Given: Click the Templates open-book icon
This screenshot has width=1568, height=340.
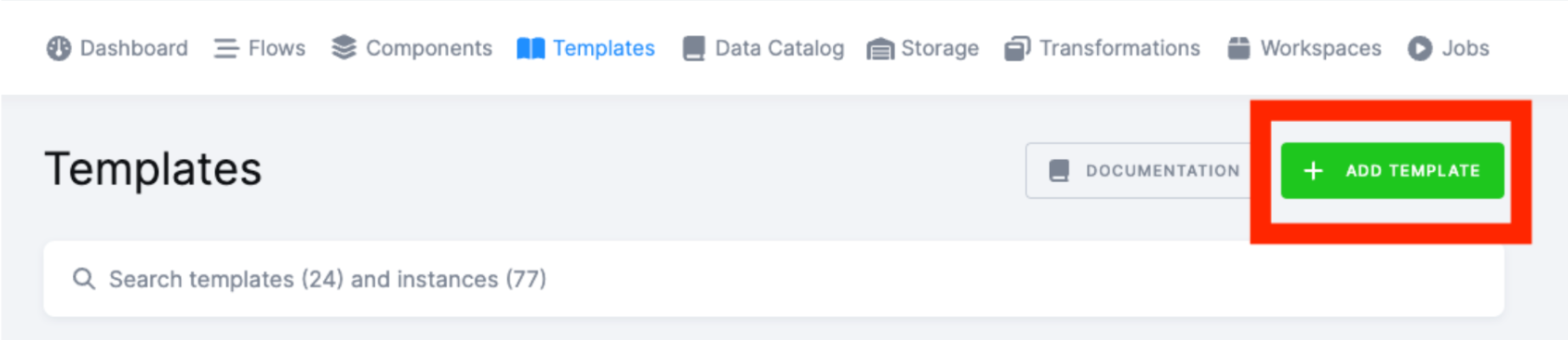Looking at the screenshot, I should (x=530, y=48).
